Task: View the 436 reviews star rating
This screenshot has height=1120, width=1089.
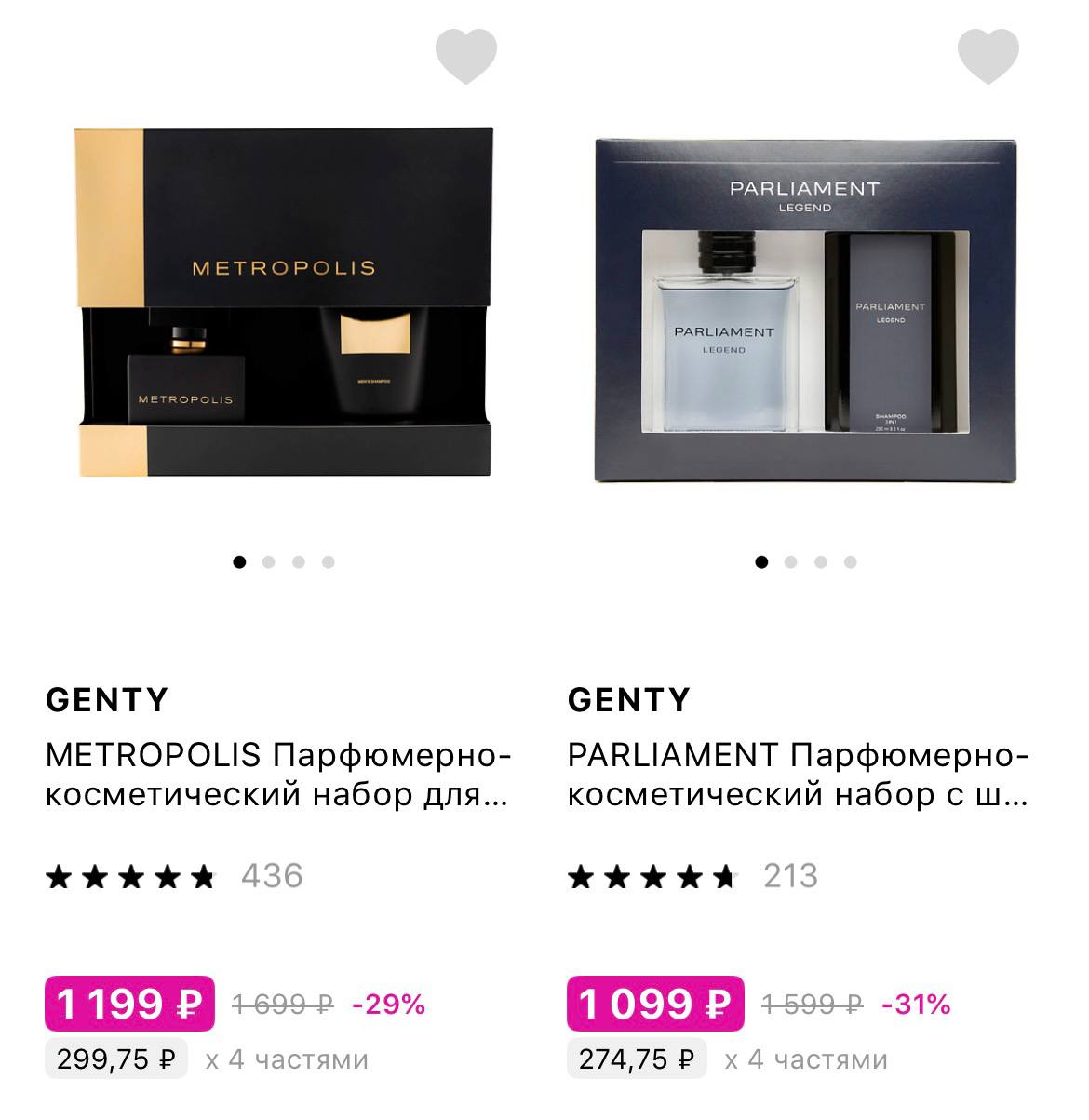Action: [174, 876]
